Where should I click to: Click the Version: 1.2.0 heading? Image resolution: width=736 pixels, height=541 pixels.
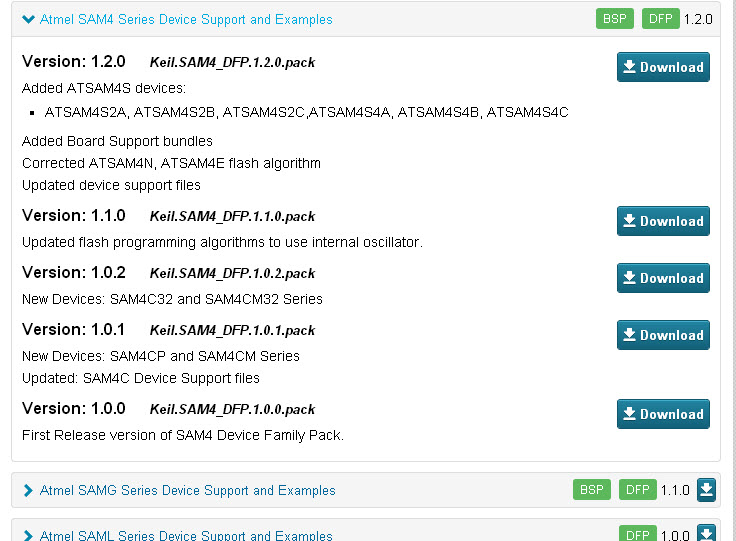[74, 61]
